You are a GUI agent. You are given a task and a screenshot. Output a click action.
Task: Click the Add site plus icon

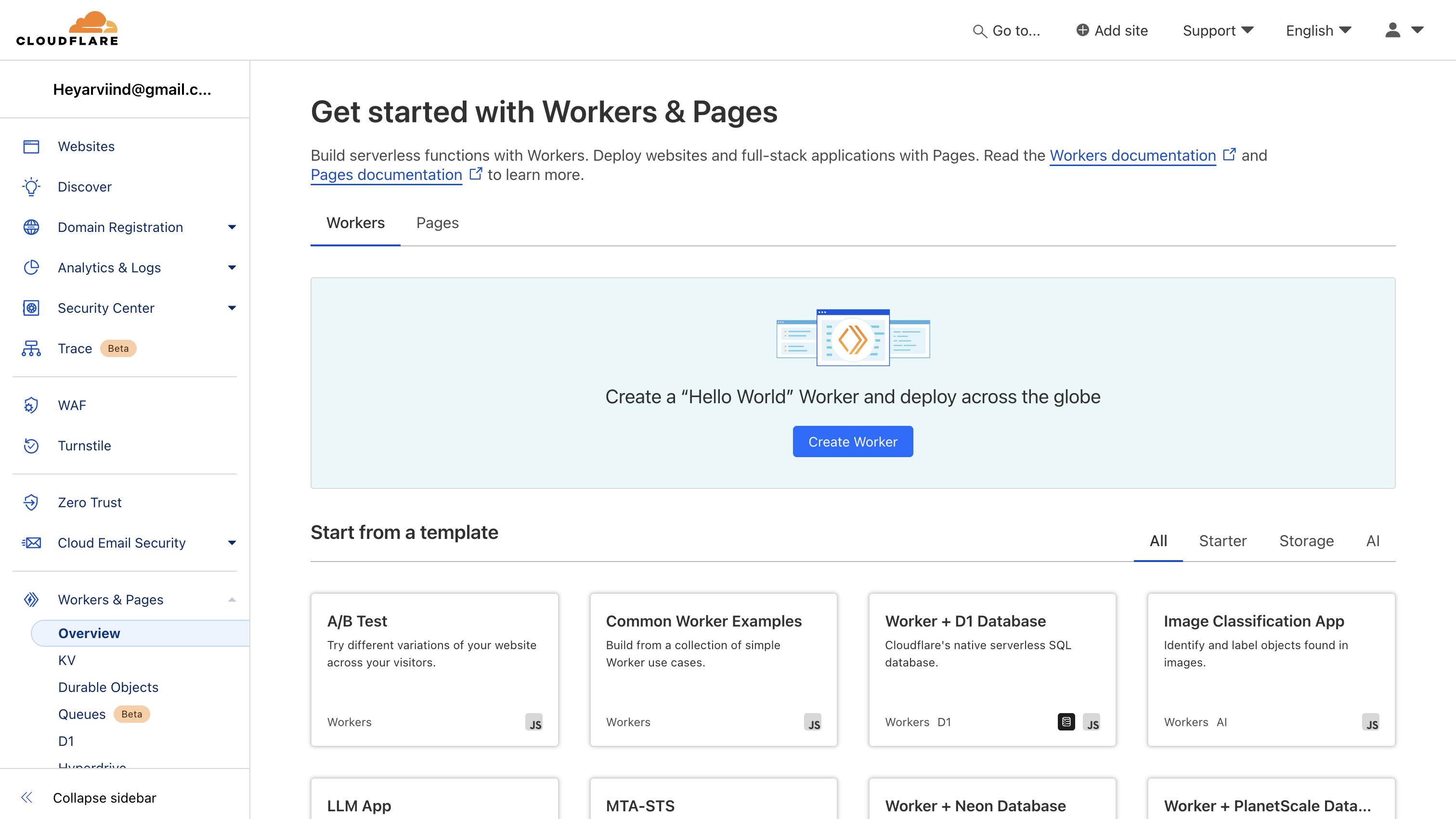point(1082,30)
